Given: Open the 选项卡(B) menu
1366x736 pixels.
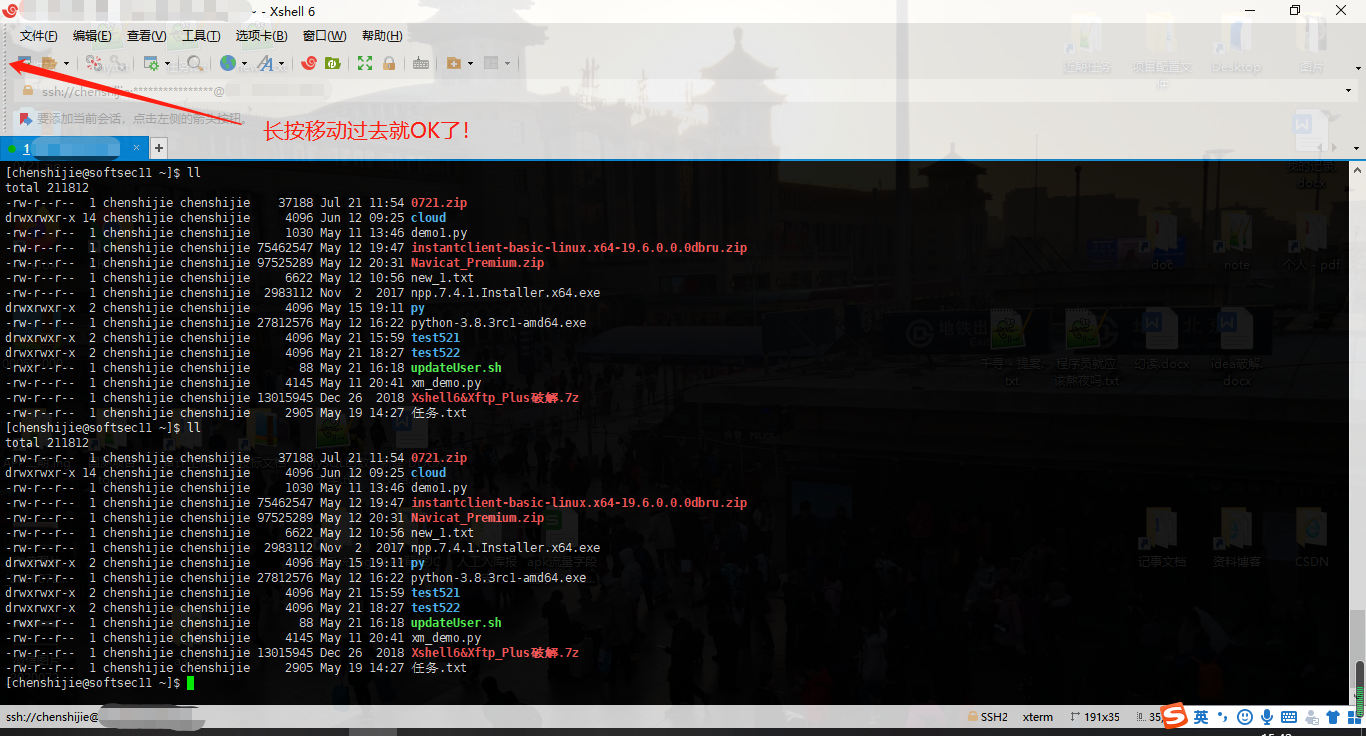Looking at the screenshot, I should (x=261, y=36).
